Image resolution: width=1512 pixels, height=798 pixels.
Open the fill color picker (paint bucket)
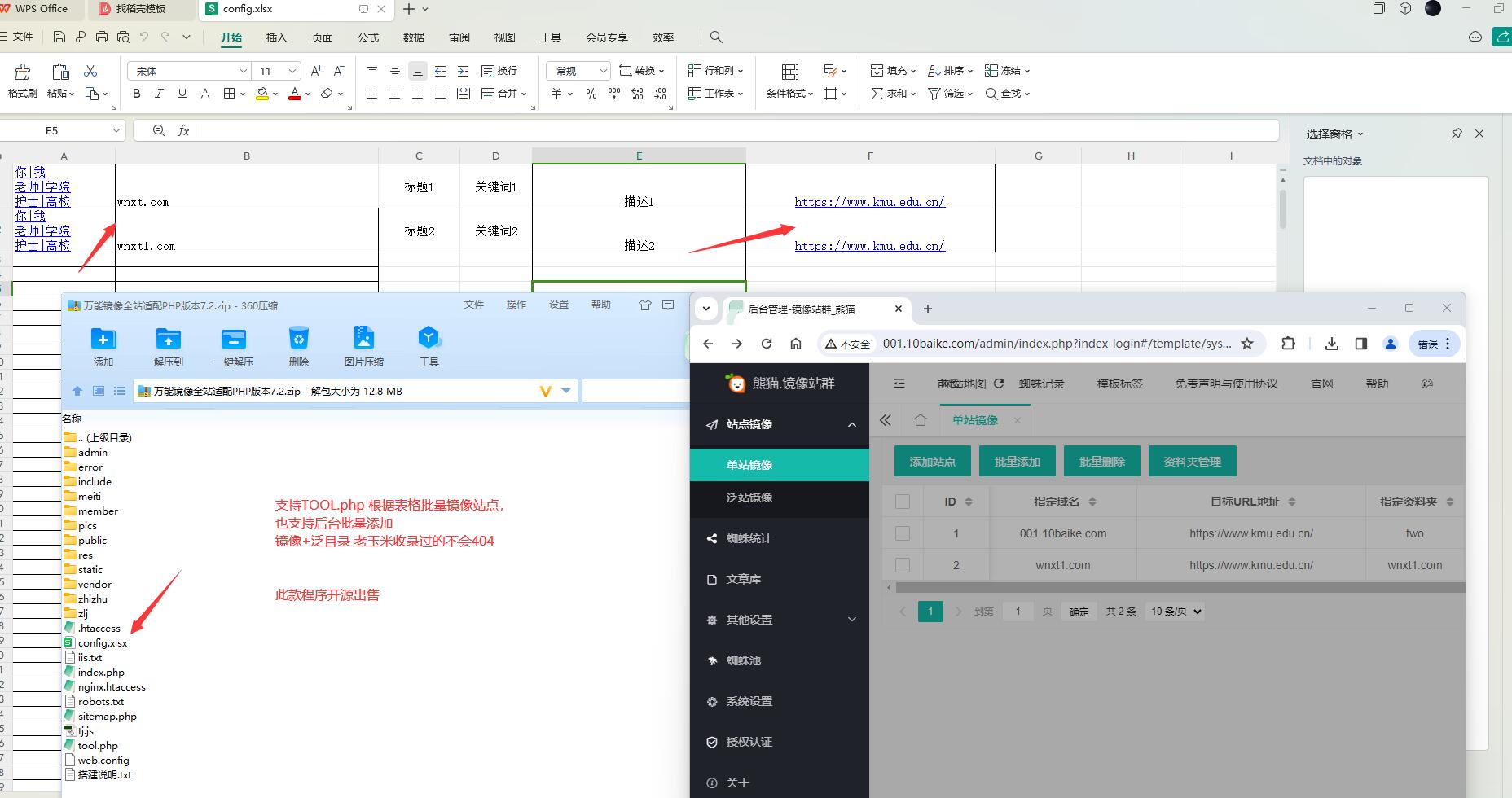[262, 94]
